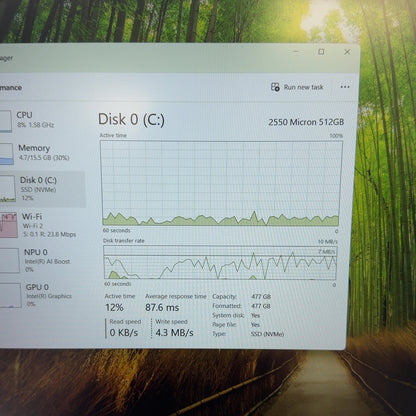Click the Write speed label
The image size is (416, 416).
pos(171,322)
